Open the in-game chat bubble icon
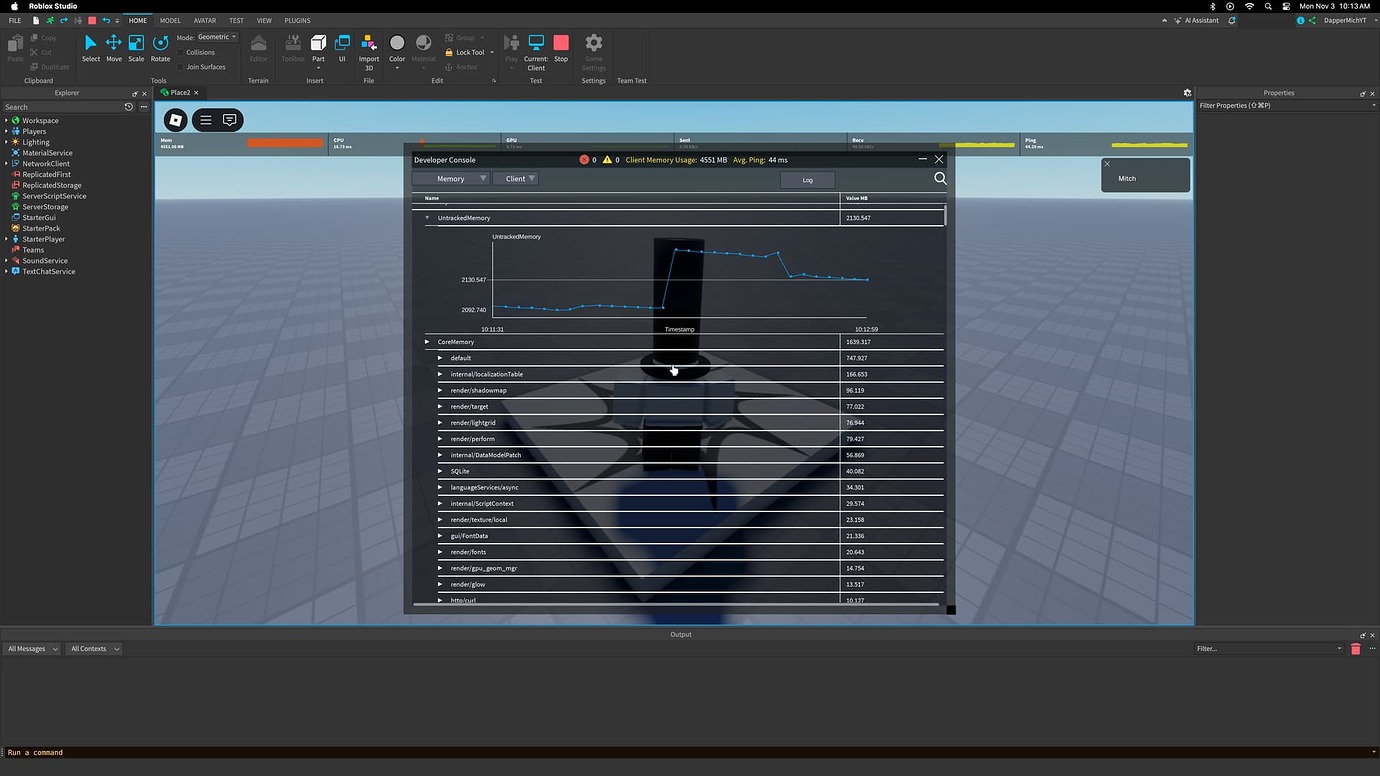1380x776 pixels. [x=230, y=120]
